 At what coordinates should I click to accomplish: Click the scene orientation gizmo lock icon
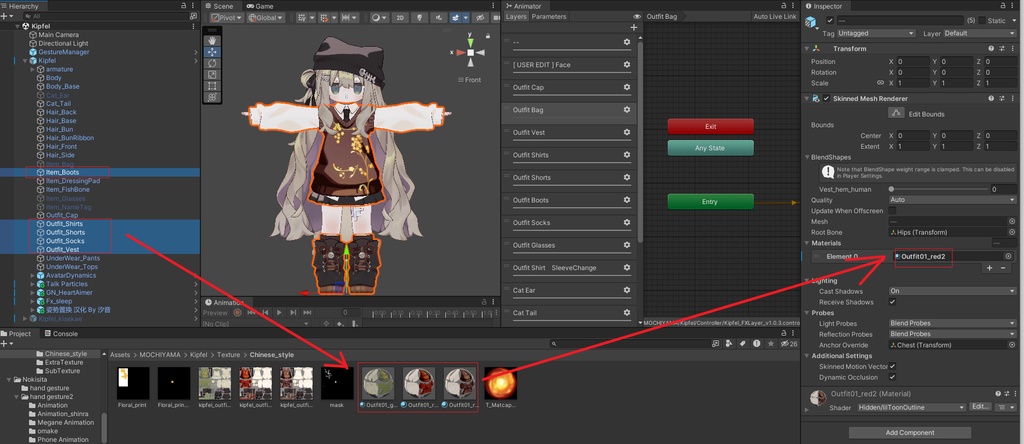click(x=487, y=35)
